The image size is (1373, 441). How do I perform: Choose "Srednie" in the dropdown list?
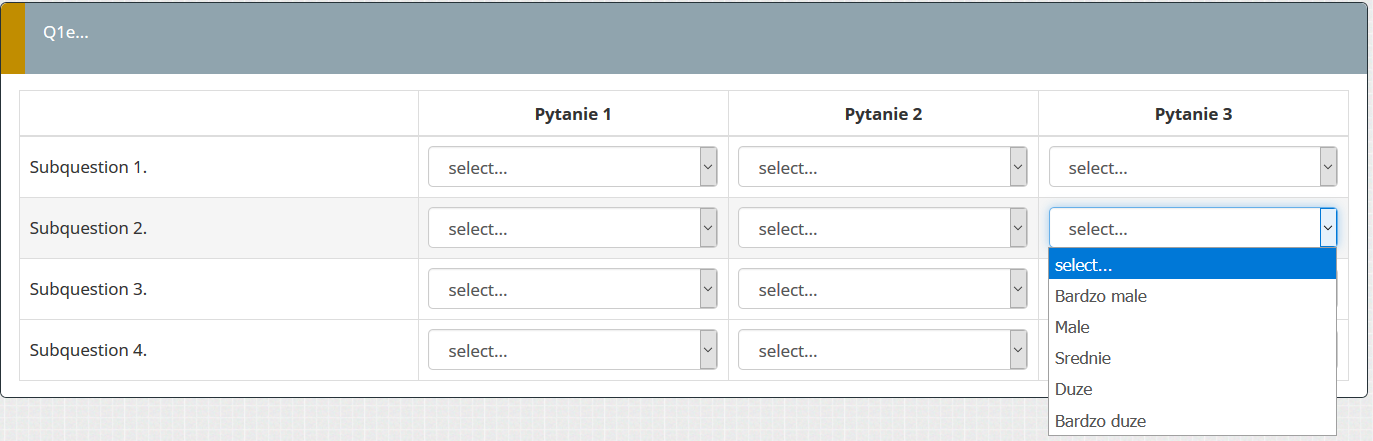tap(1191, 358)
